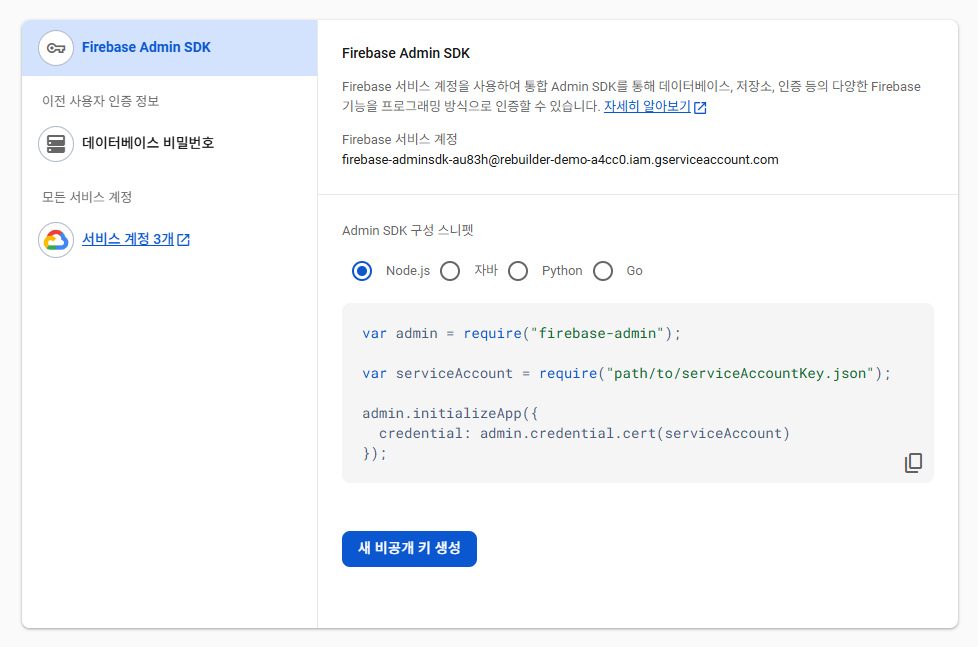Click the service account email address
978x647 pixels.
coord(560,160)
